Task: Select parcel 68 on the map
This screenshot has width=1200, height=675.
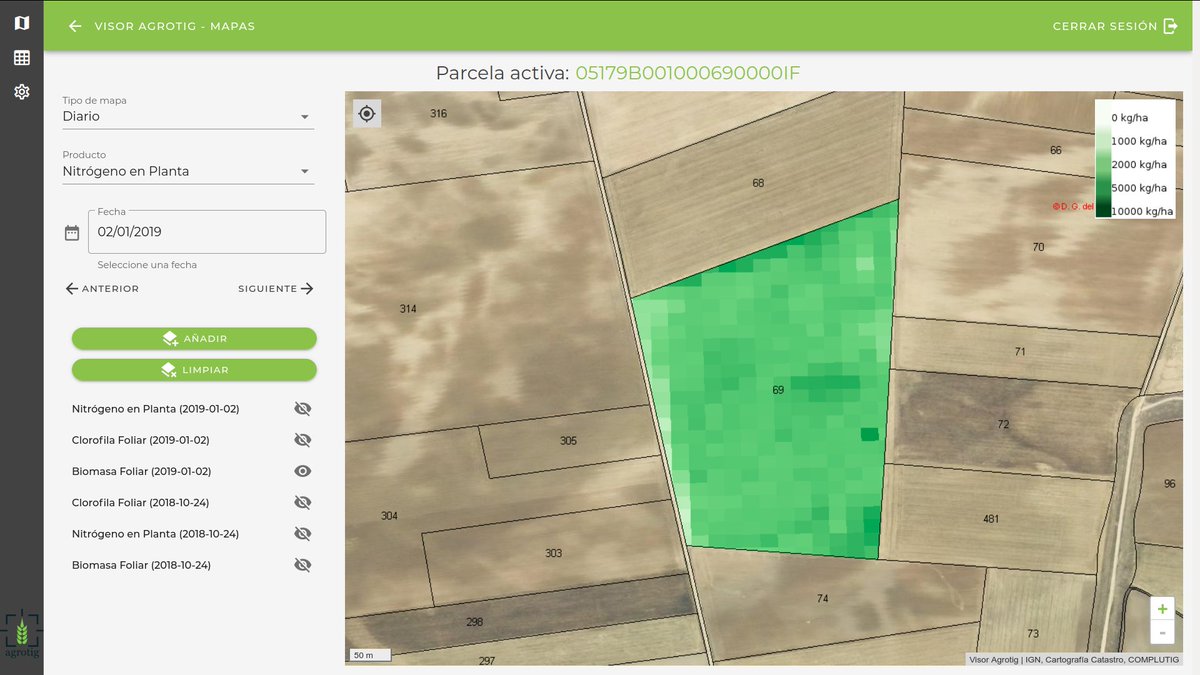Action: click(x=758, y=183)
